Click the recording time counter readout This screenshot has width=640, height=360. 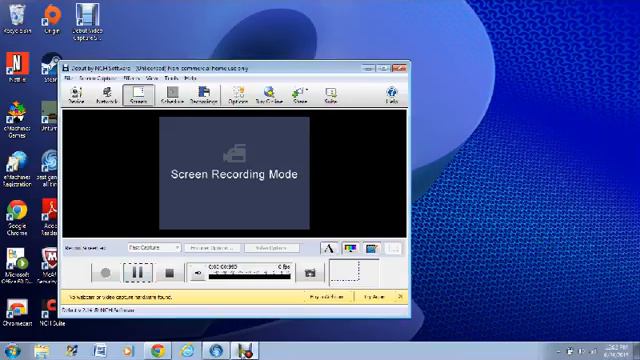pyautogui.click(x=222, y=267)
